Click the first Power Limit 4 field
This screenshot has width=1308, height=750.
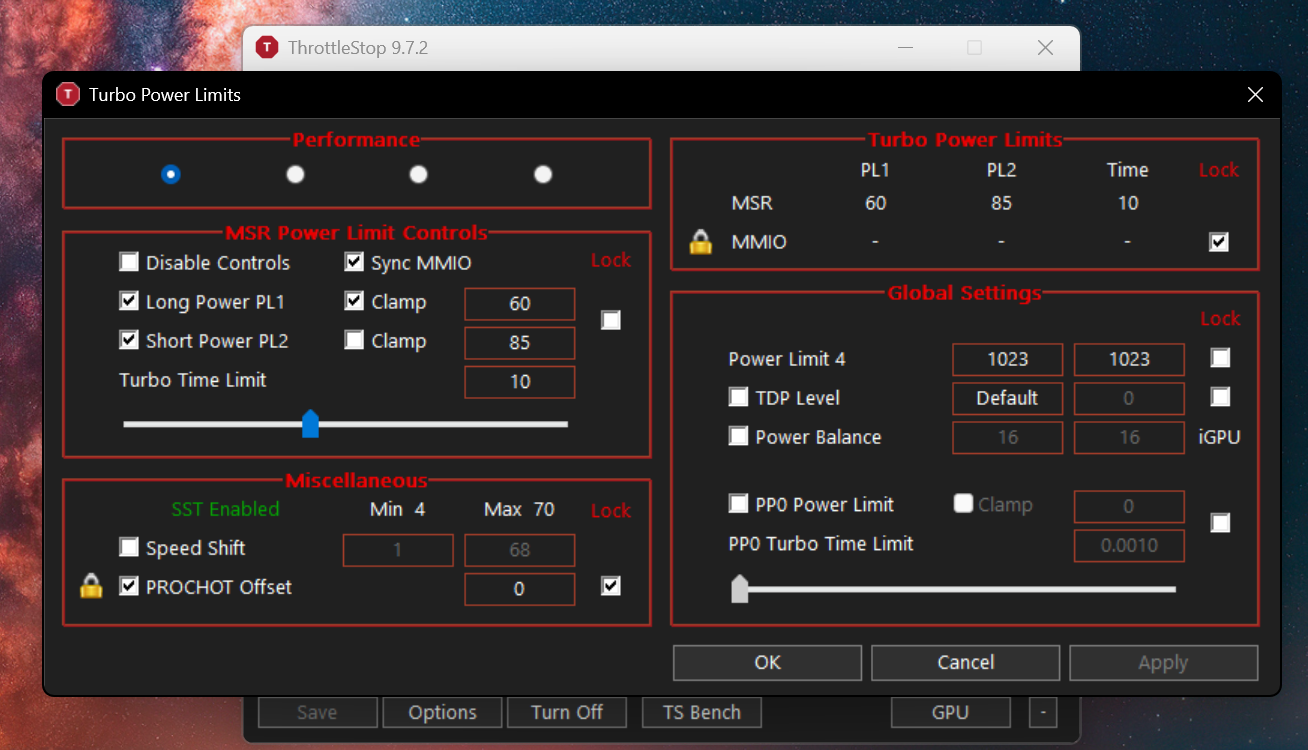(1007, 359)
